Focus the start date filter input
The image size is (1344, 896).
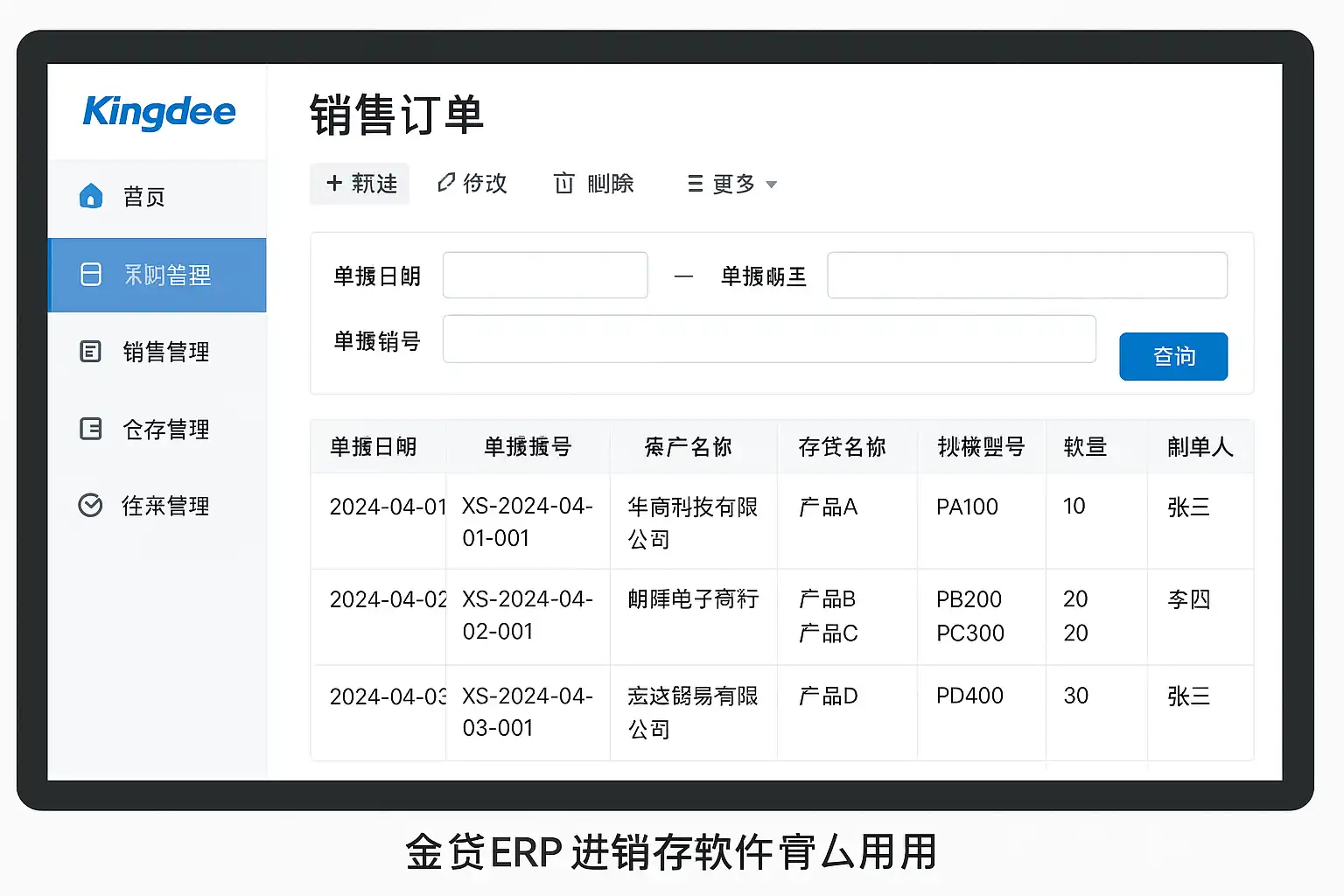click(x=545, y=275)
